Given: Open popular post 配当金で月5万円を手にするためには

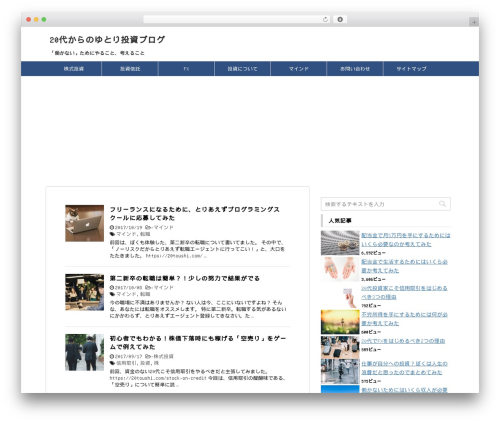Looking at the screenshot, I should [x=406, y=240].
